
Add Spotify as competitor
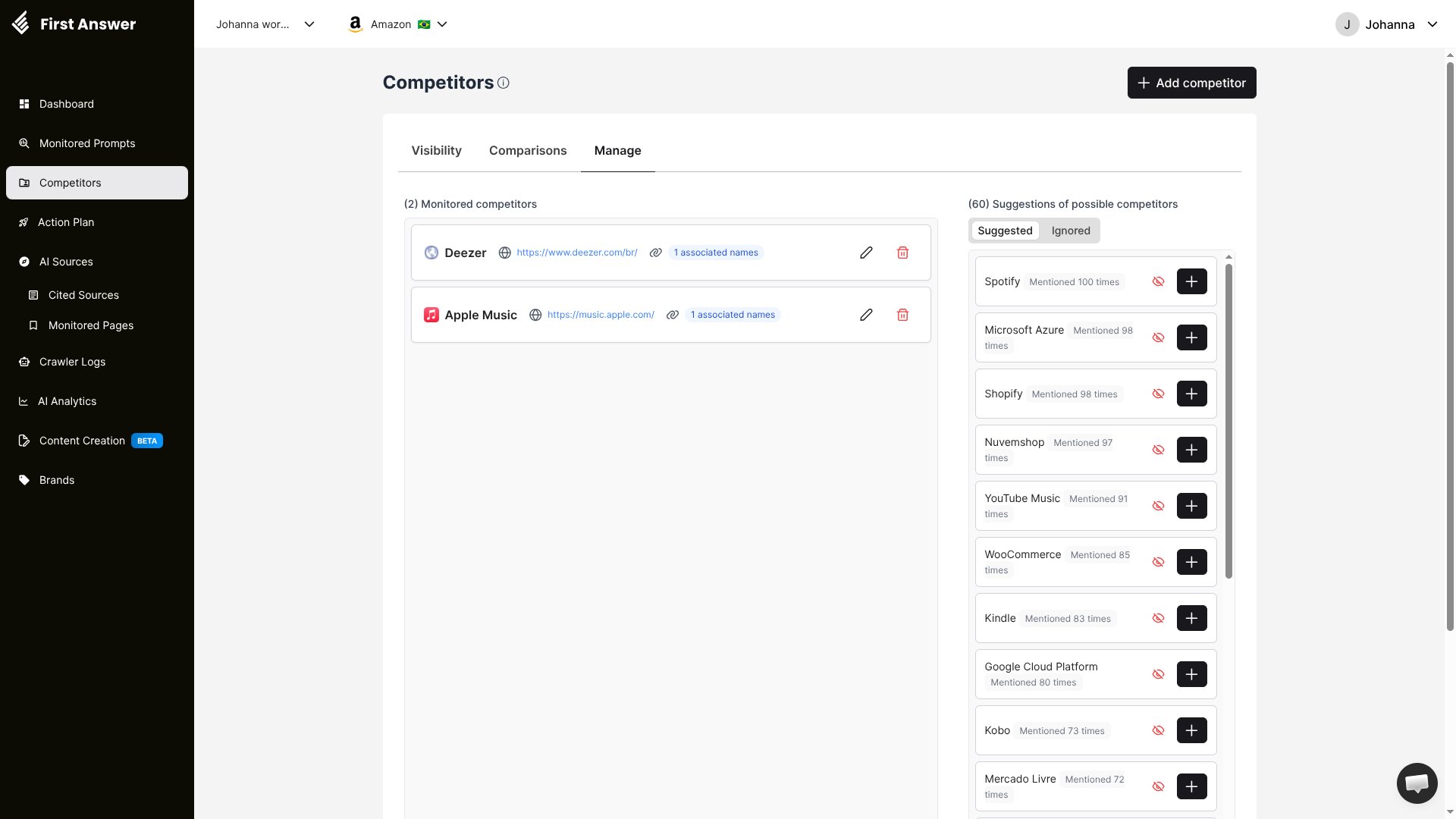click(1191, 281)
